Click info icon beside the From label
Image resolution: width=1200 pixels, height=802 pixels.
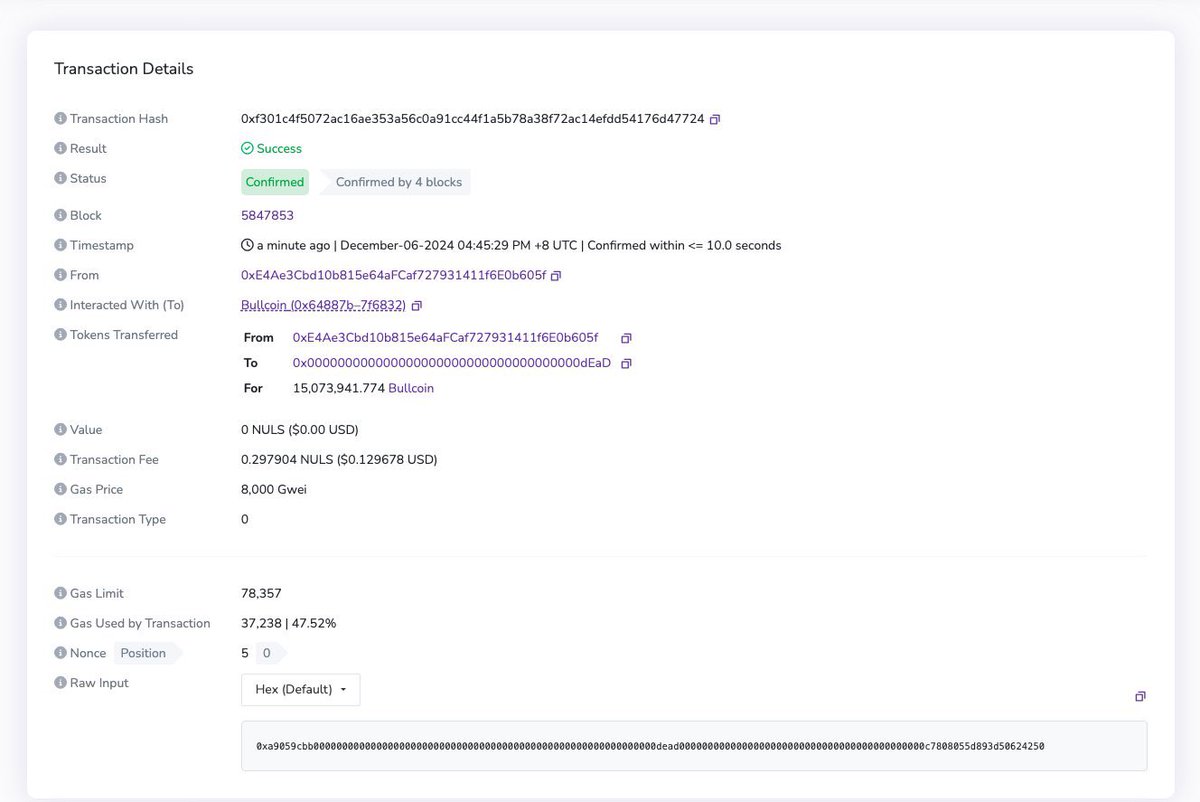(x=60, y=275)
